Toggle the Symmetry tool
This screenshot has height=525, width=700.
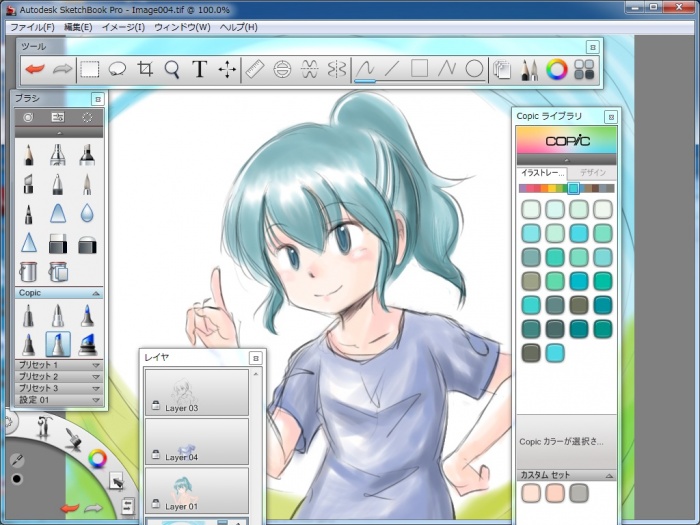(337, 69)
